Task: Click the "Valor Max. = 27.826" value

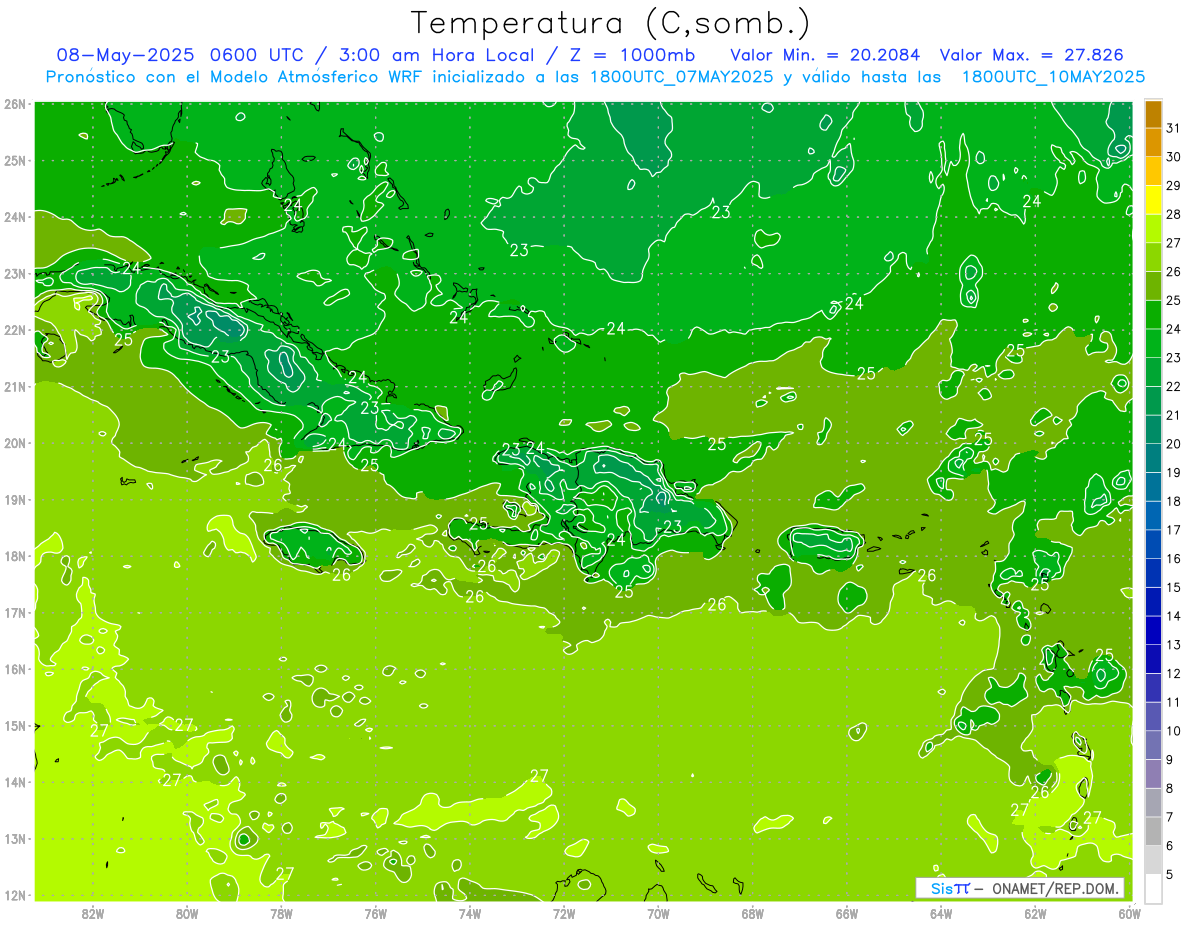Action: coord(1032,55)
